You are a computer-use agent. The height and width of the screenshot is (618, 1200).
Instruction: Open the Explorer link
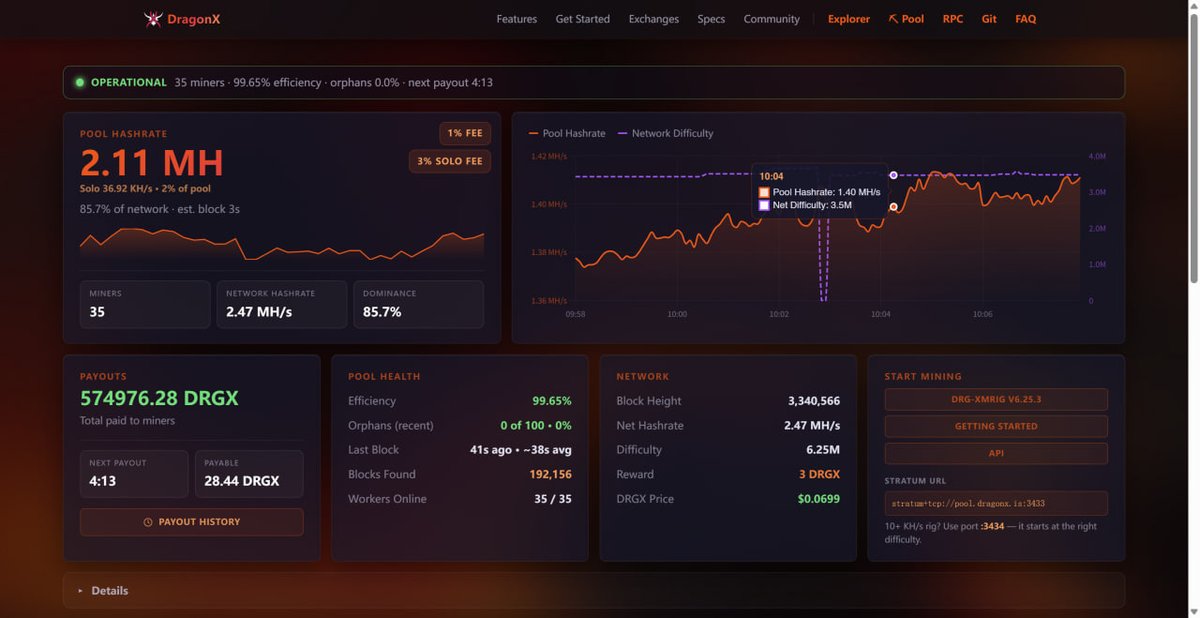click(849, 19)
